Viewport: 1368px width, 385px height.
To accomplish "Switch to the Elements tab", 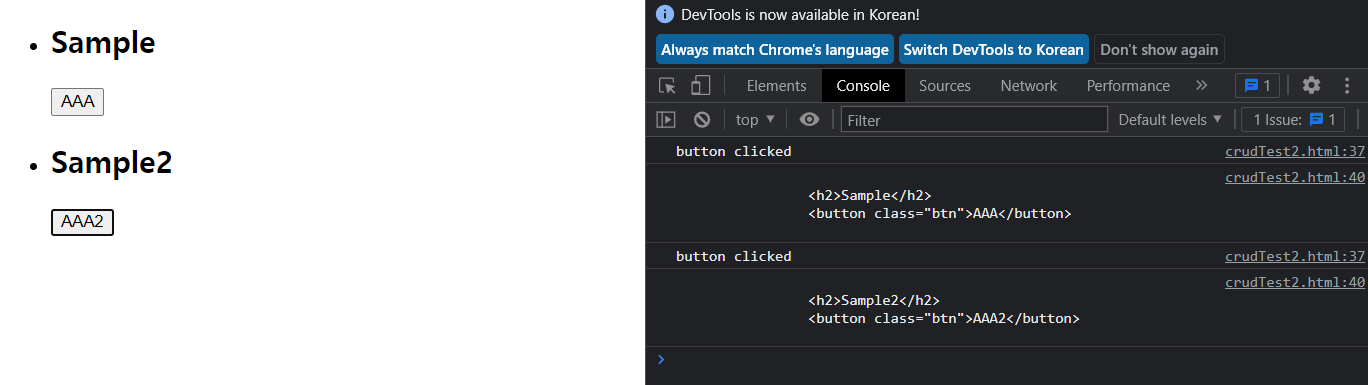I will click(776, 86).
